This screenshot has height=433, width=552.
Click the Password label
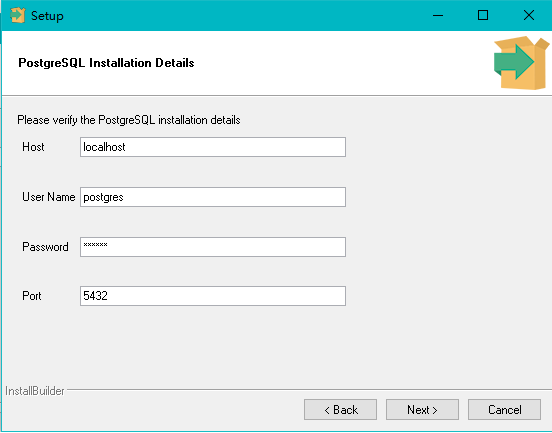pyautogui.click(x=45, y=247)
